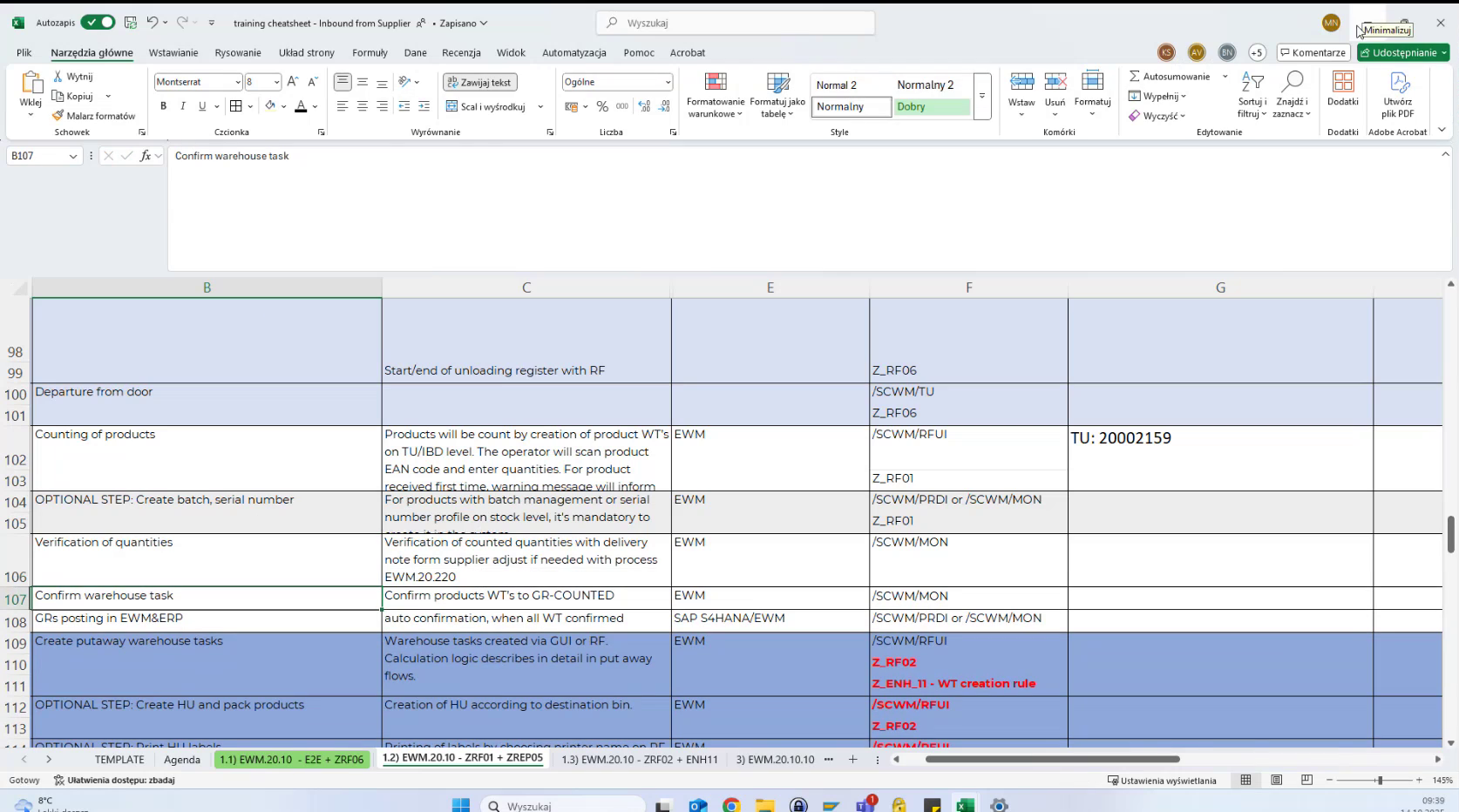1459x812 pixels.
Task: Open Formatowanie warunkowe options
Action: 715,96
